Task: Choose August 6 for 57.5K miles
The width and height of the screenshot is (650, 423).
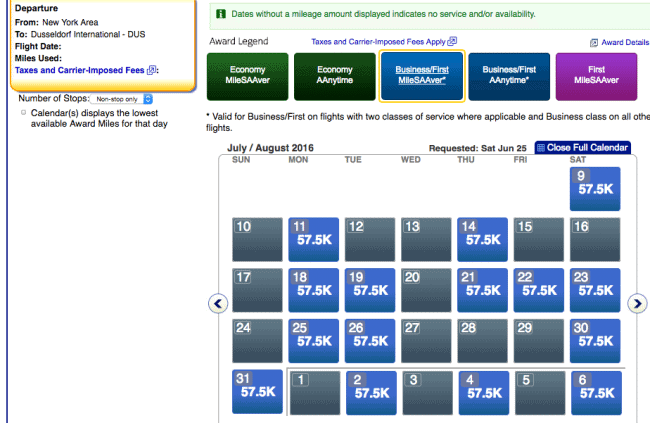Action: pyautogui.click(x=597, y=393)
